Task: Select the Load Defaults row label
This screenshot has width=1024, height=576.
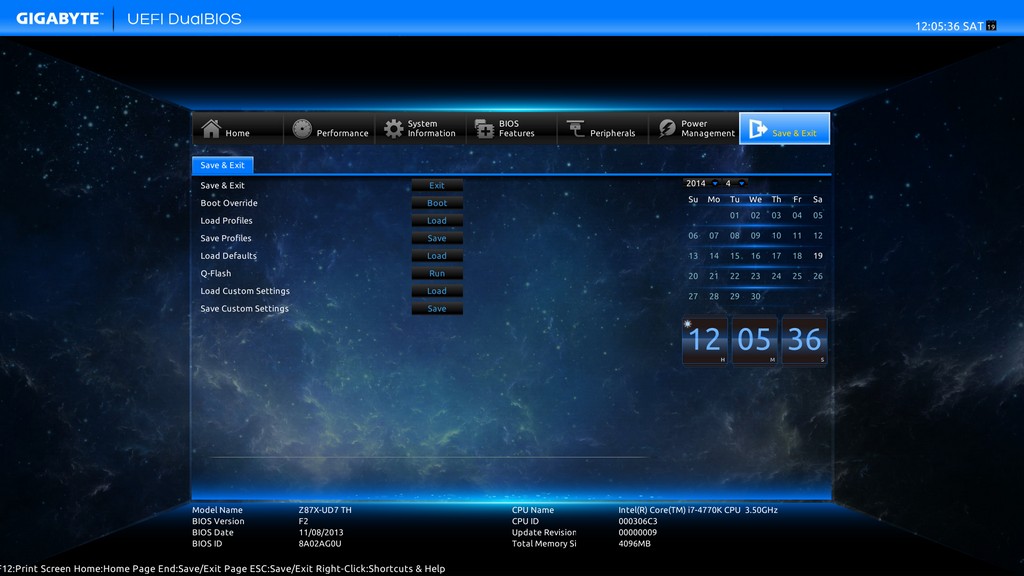Action: [x=229, y=256]
